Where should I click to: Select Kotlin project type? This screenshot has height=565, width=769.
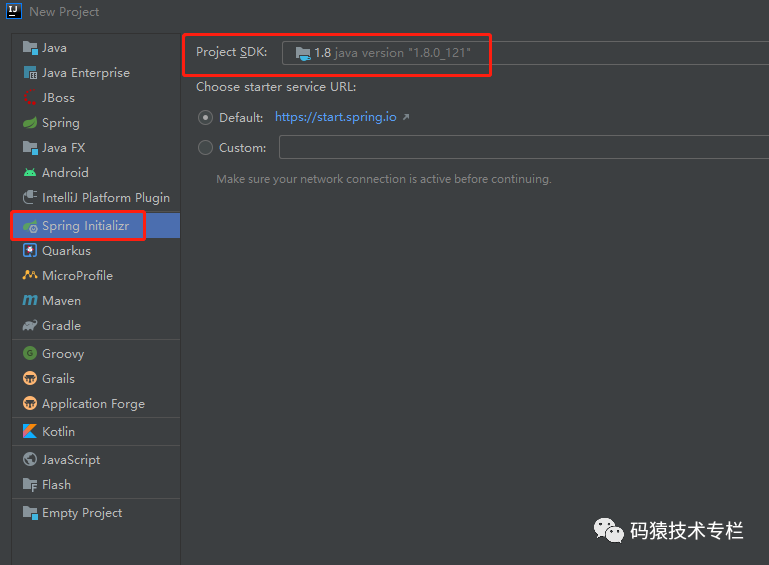tap(96, 432)
